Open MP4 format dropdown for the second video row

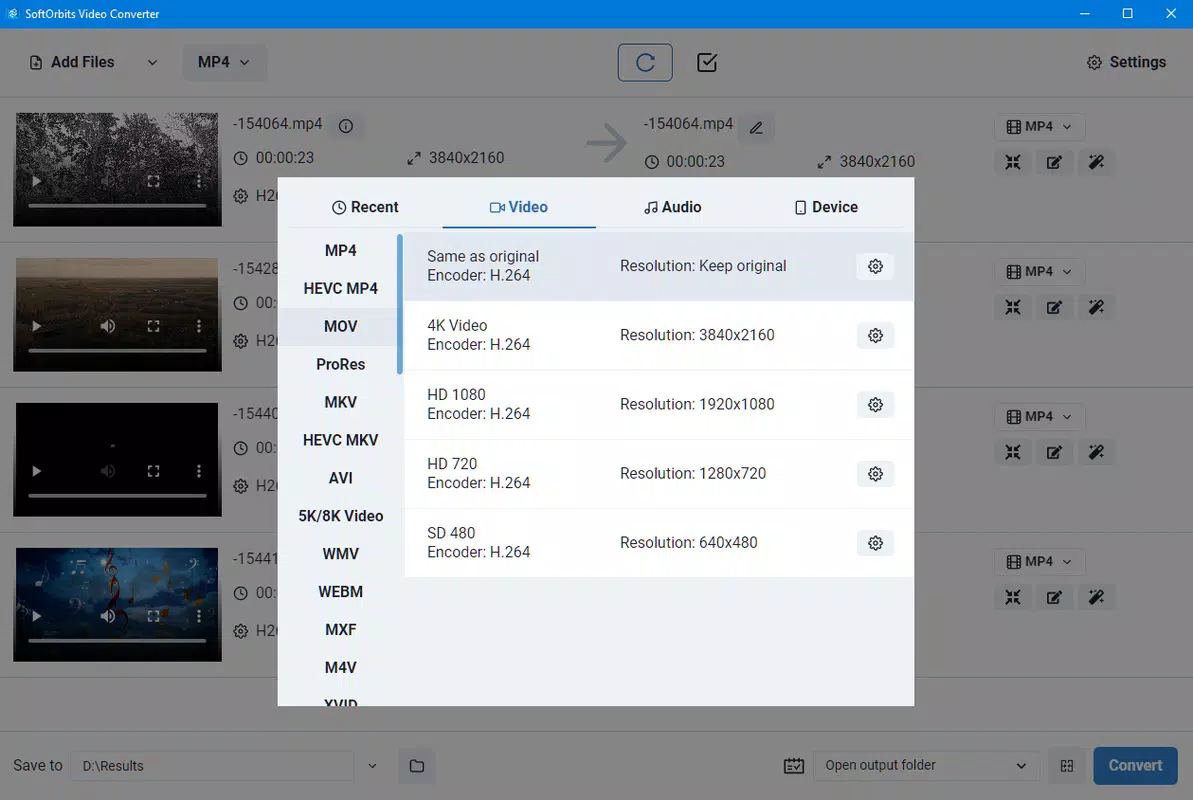1039,272
